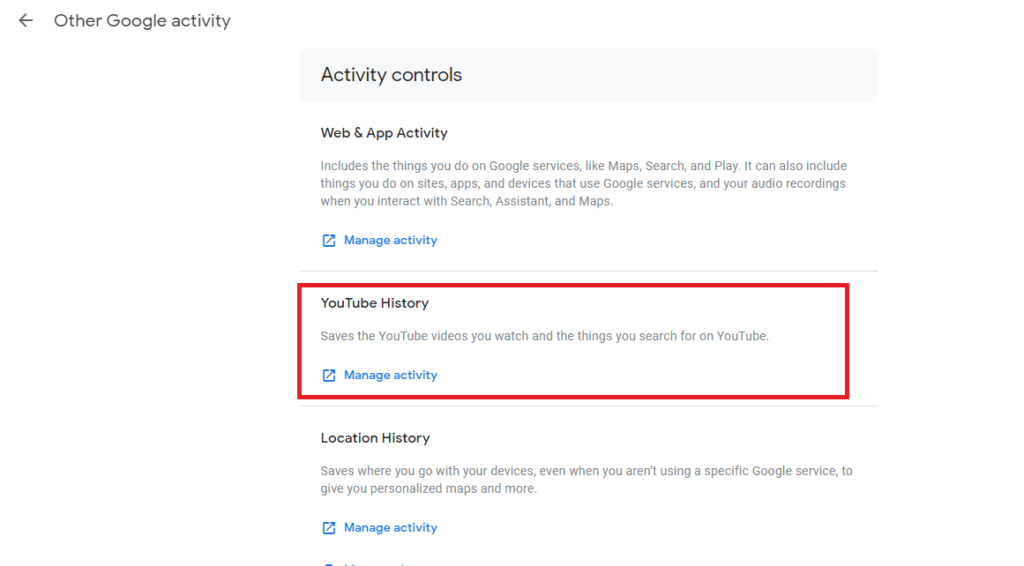
Task: Click the Web & App Activity description paragraph
Action: click(583, 183)
